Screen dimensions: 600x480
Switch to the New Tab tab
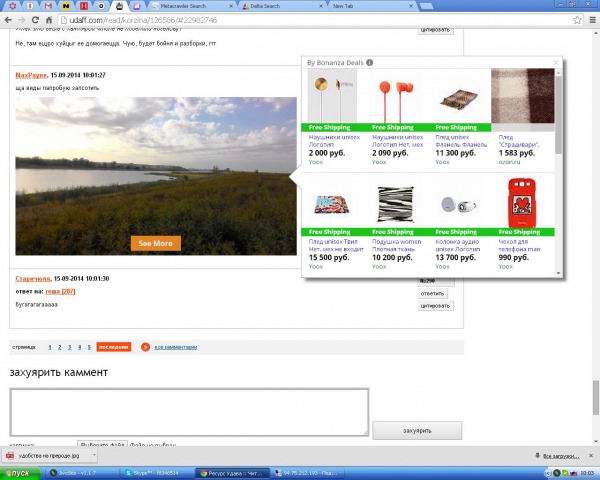(x=371, y=6)
